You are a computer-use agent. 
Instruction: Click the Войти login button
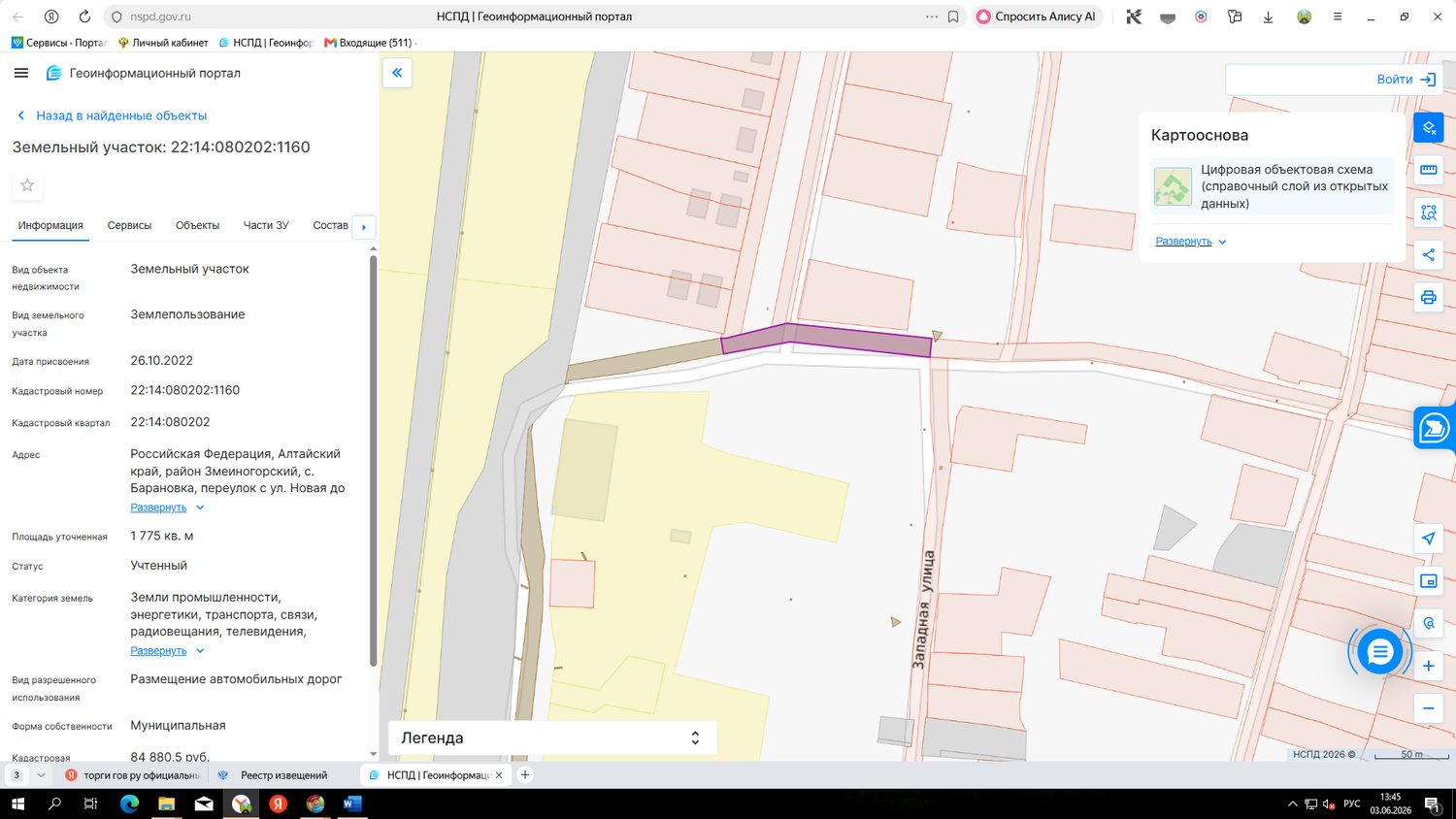[1406, 80]
